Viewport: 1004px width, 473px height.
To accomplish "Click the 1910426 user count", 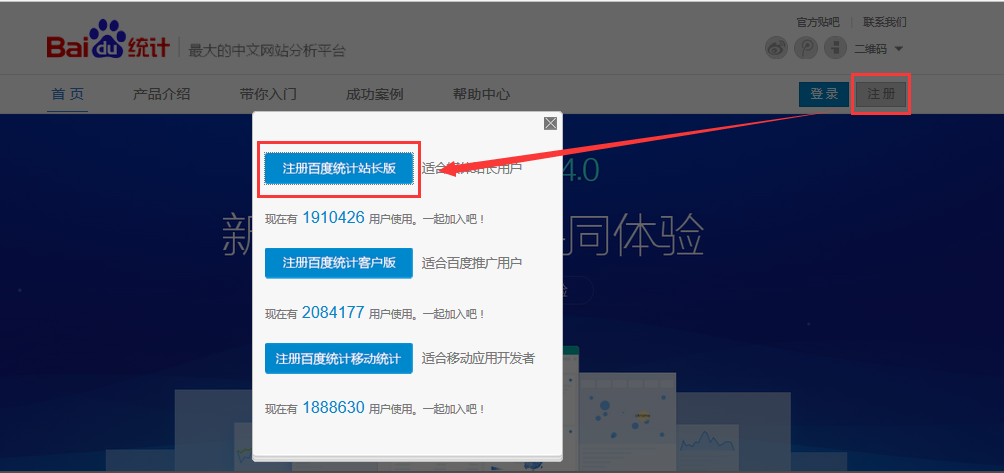I will tap(333, 218).
